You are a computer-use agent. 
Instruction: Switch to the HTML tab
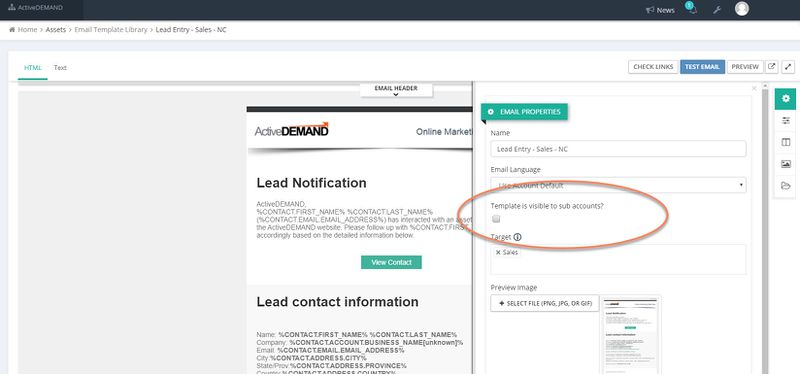coord(33,67)
